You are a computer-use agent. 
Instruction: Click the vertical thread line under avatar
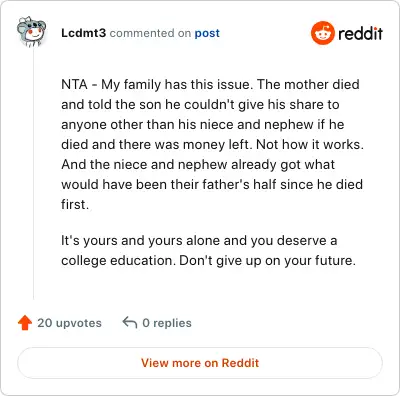coord(33,173)
